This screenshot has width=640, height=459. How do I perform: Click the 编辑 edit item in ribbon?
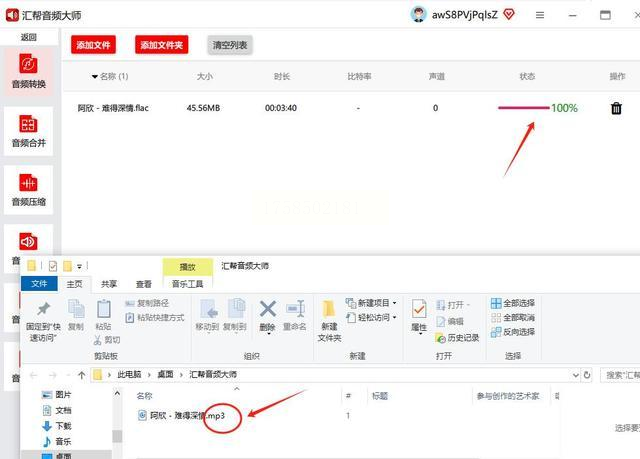pyautogui.click(x=450, y=322)
